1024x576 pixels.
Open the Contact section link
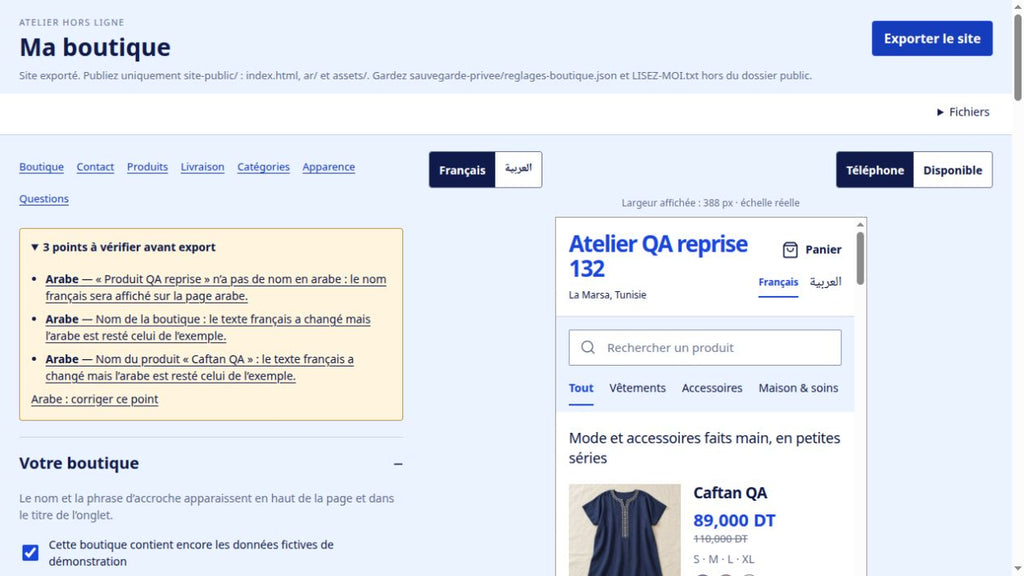95,167
